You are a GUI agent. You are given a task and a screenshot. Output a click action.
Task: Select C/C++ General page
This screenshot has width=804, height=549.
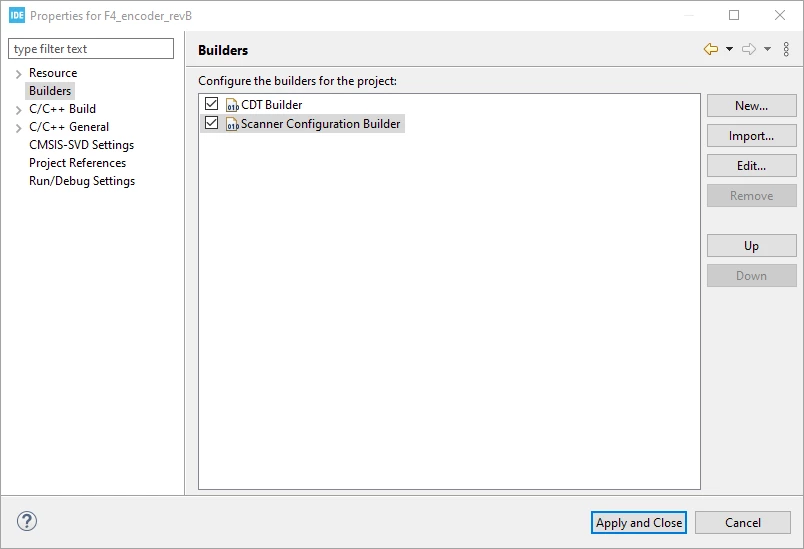pyautogui.click(x=69, y=127)
